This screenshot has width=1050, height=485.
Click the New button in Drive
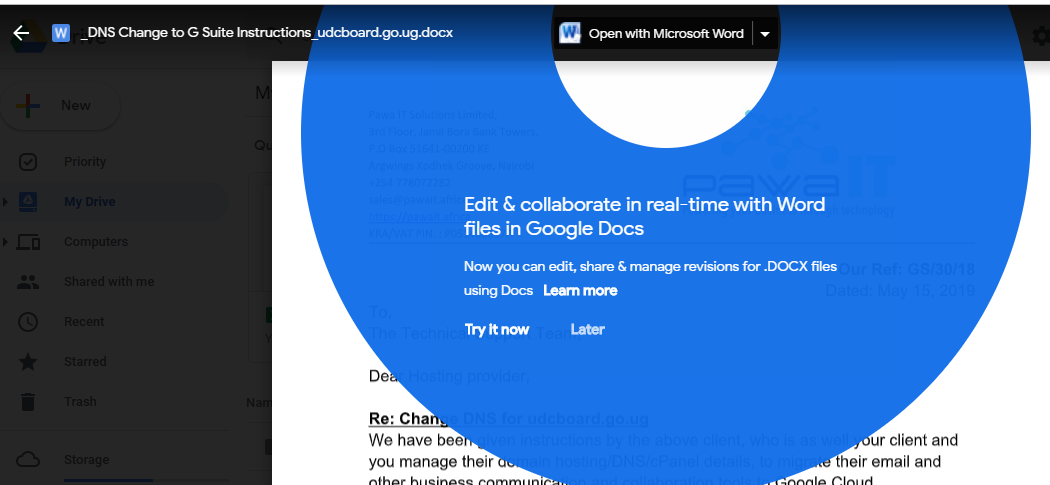pos(60,106)
